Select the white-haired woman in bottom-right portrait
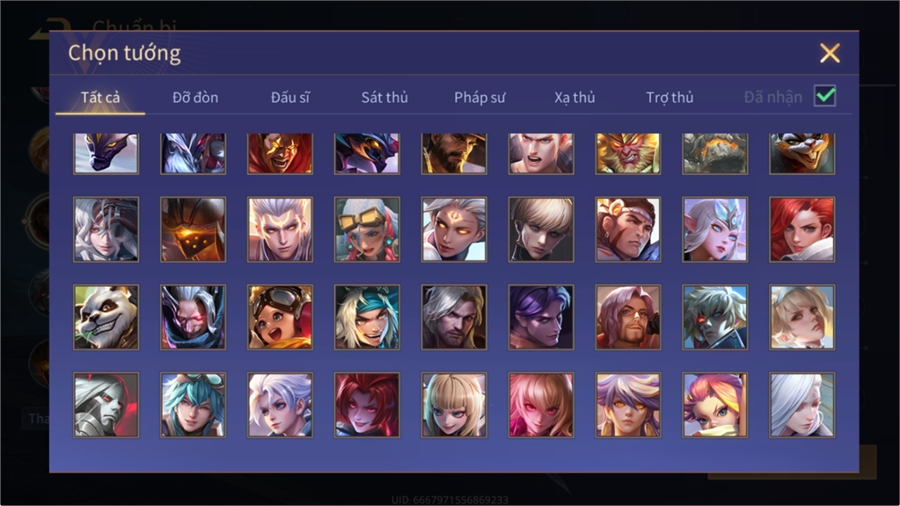The image size is (900, 506). [802, 405]
